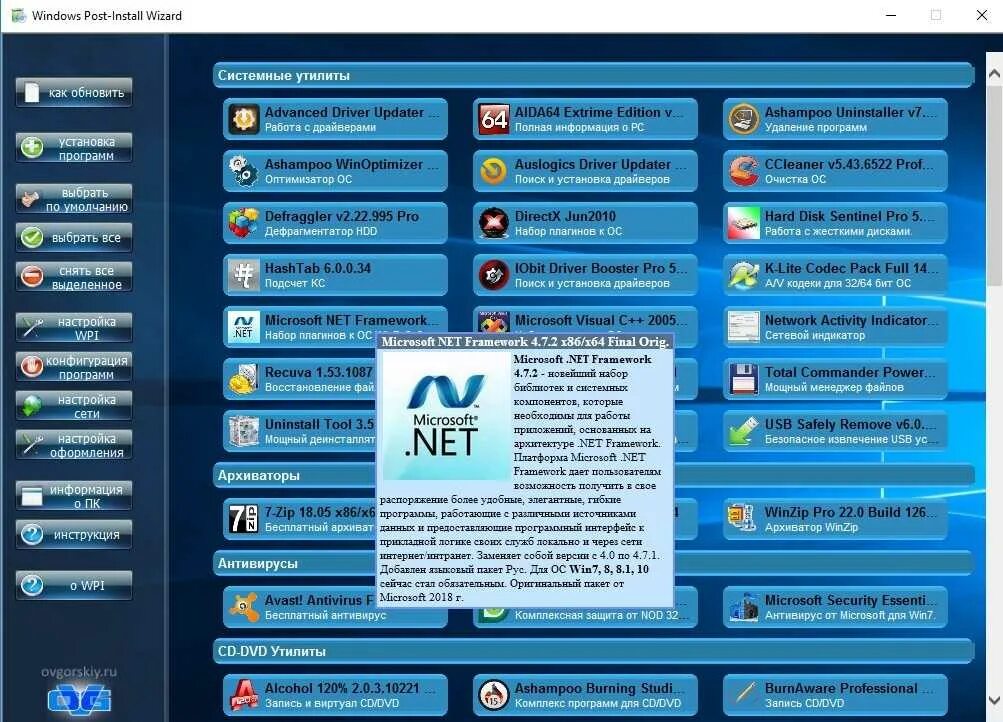
Task: Show 'информация о ПК' system info
Action: point(74,496)
